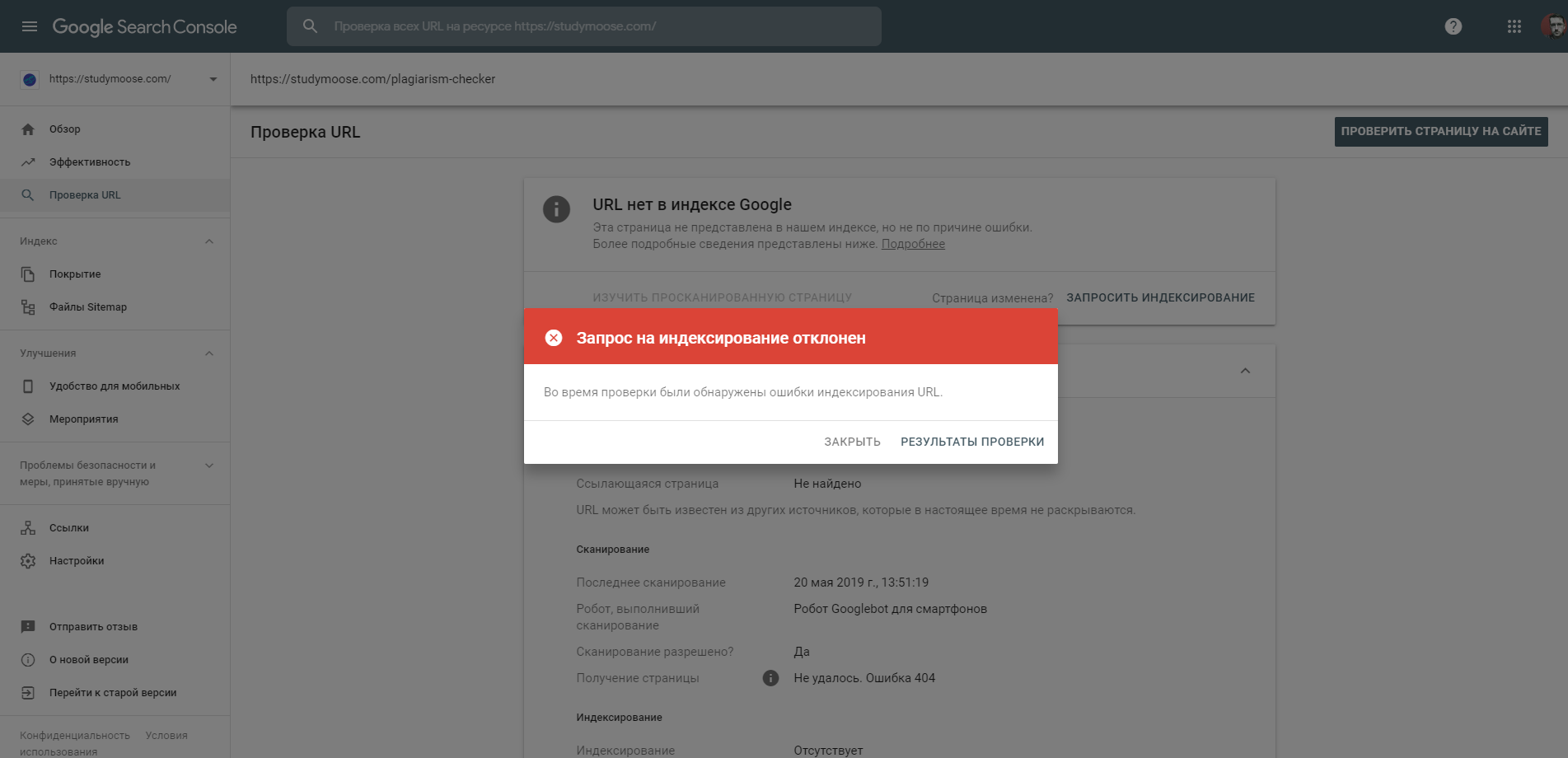Click ЗАКРЫТЬ in the dialog
This screenshot has width=1568, height=758.
click(852, 442)
